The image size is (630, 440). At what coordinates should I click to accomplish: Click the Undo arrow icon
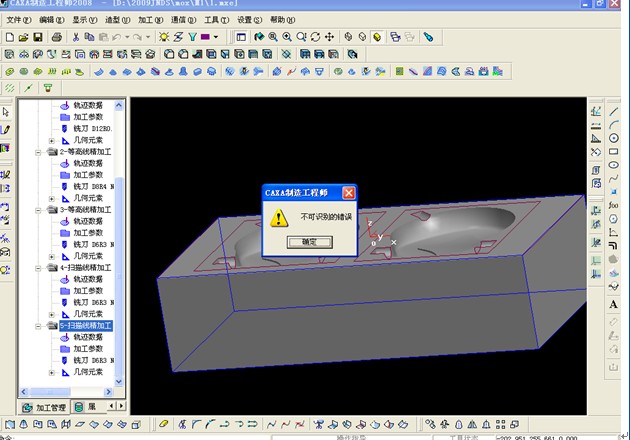click(x=117, y=37)
